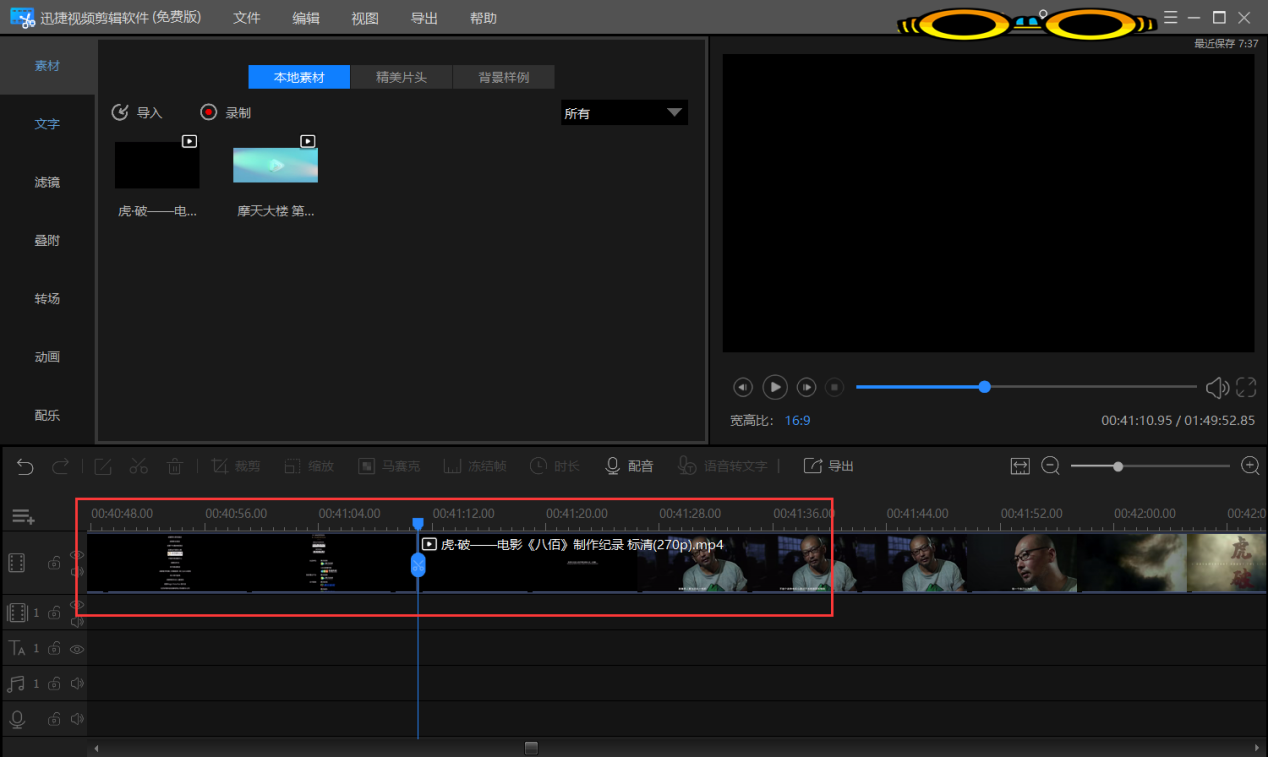Select the 缩放 zoom tool
1268x757 pixels.
click(308, 466)
